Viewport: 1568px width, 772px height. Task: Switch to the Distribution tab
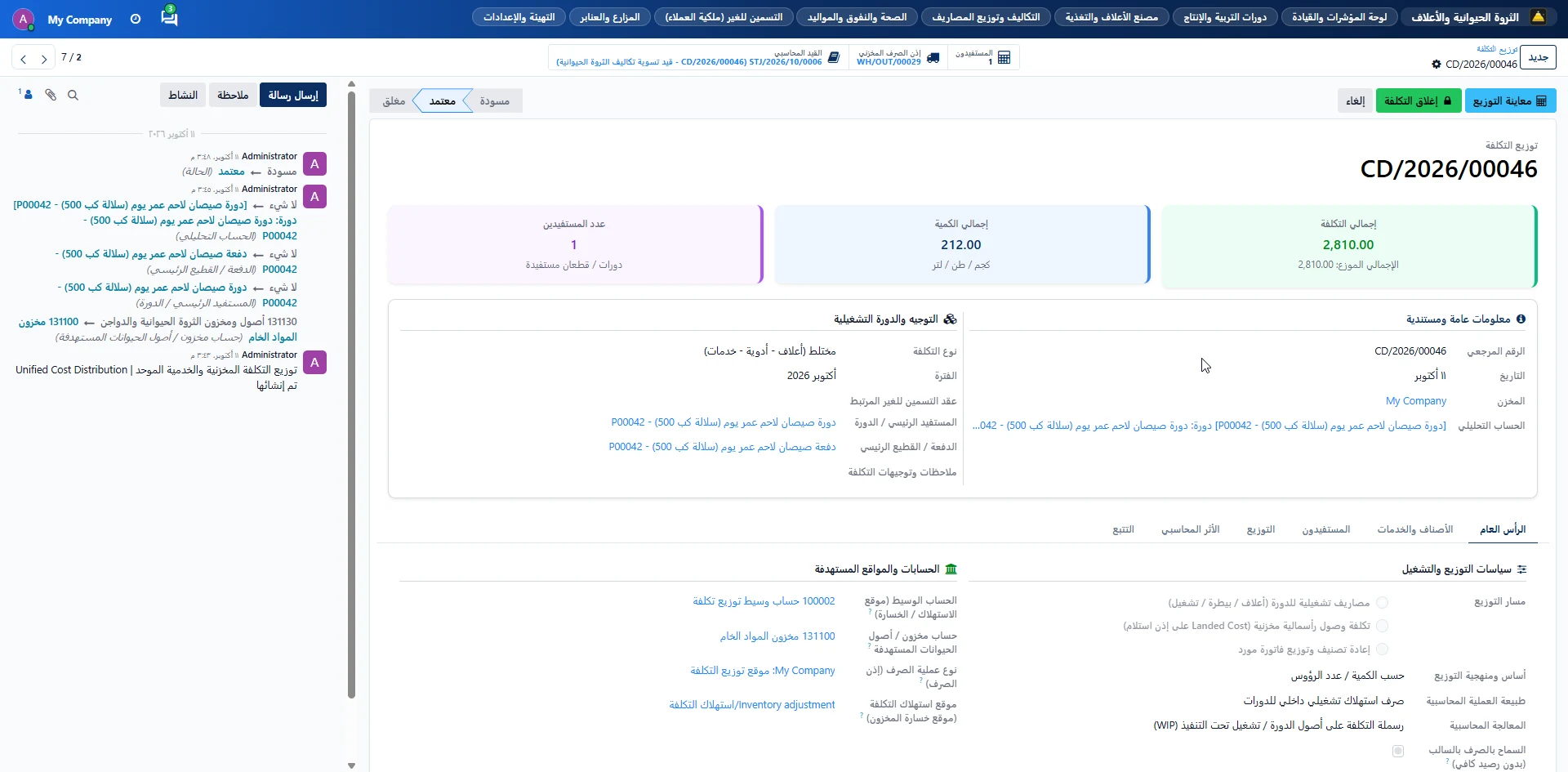[x=1261, y=529]
